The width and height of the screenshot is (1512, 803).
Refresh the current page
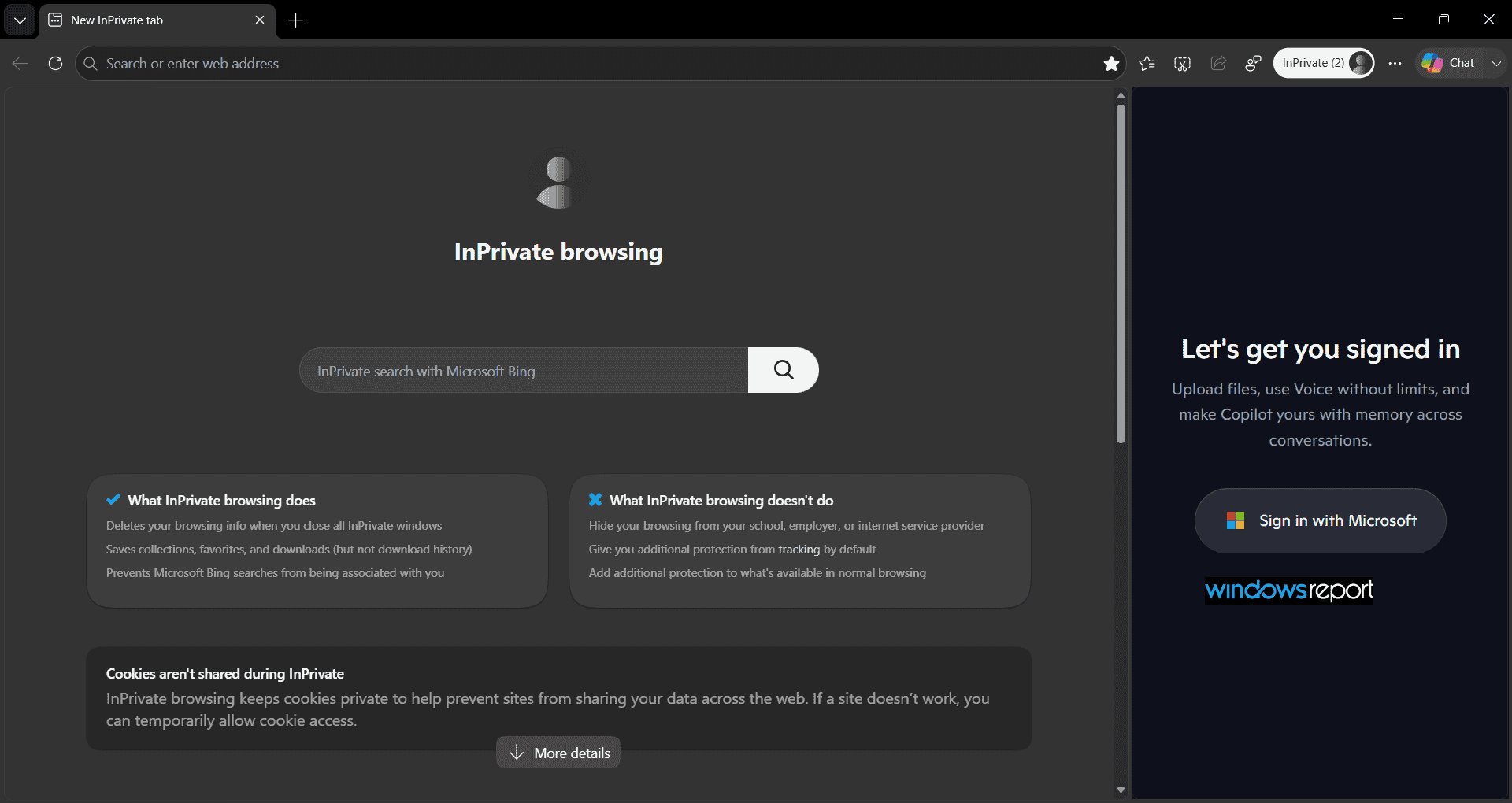(55, 63)
